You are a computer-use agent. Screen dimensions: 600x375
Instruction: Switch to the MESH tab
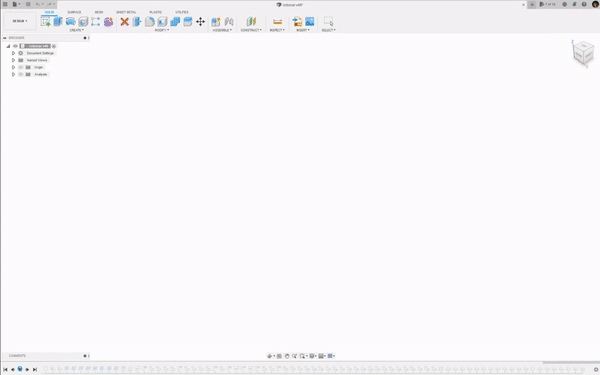click(x=99, y=12)
